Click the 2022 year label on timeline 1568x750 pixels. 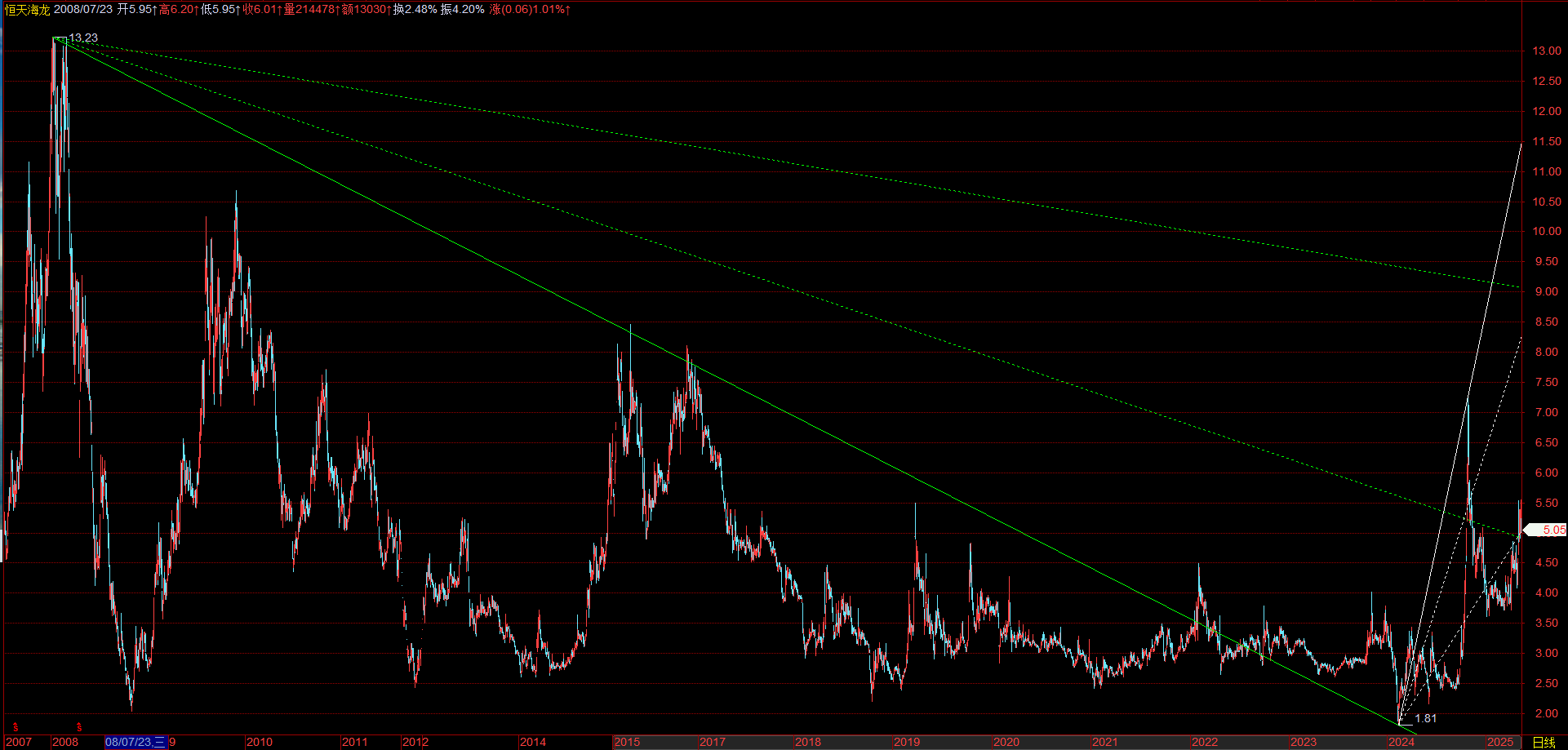1205,742
